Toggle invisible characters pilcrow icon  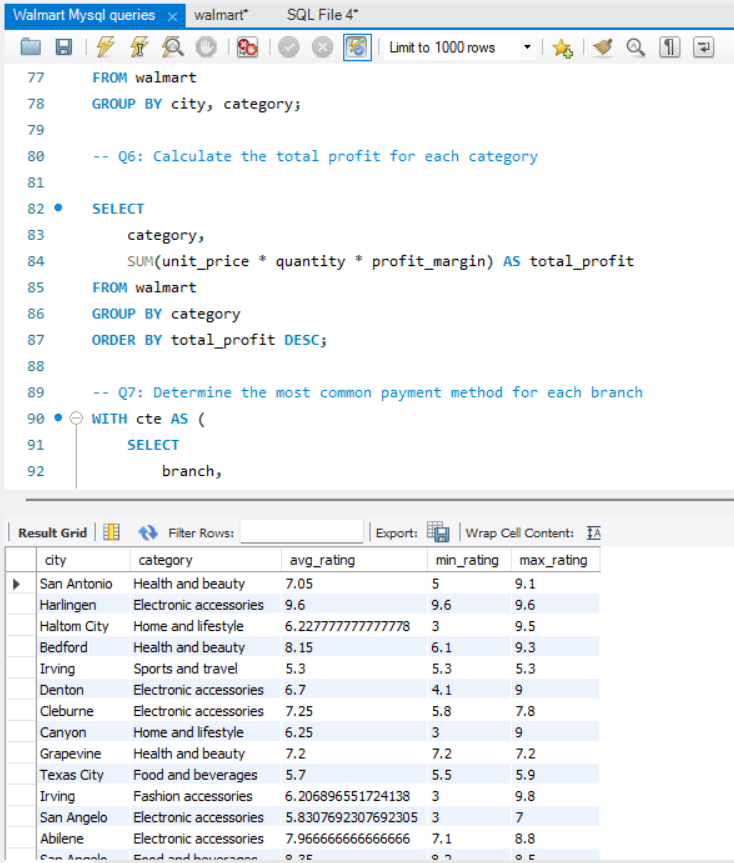pos(670,47)
